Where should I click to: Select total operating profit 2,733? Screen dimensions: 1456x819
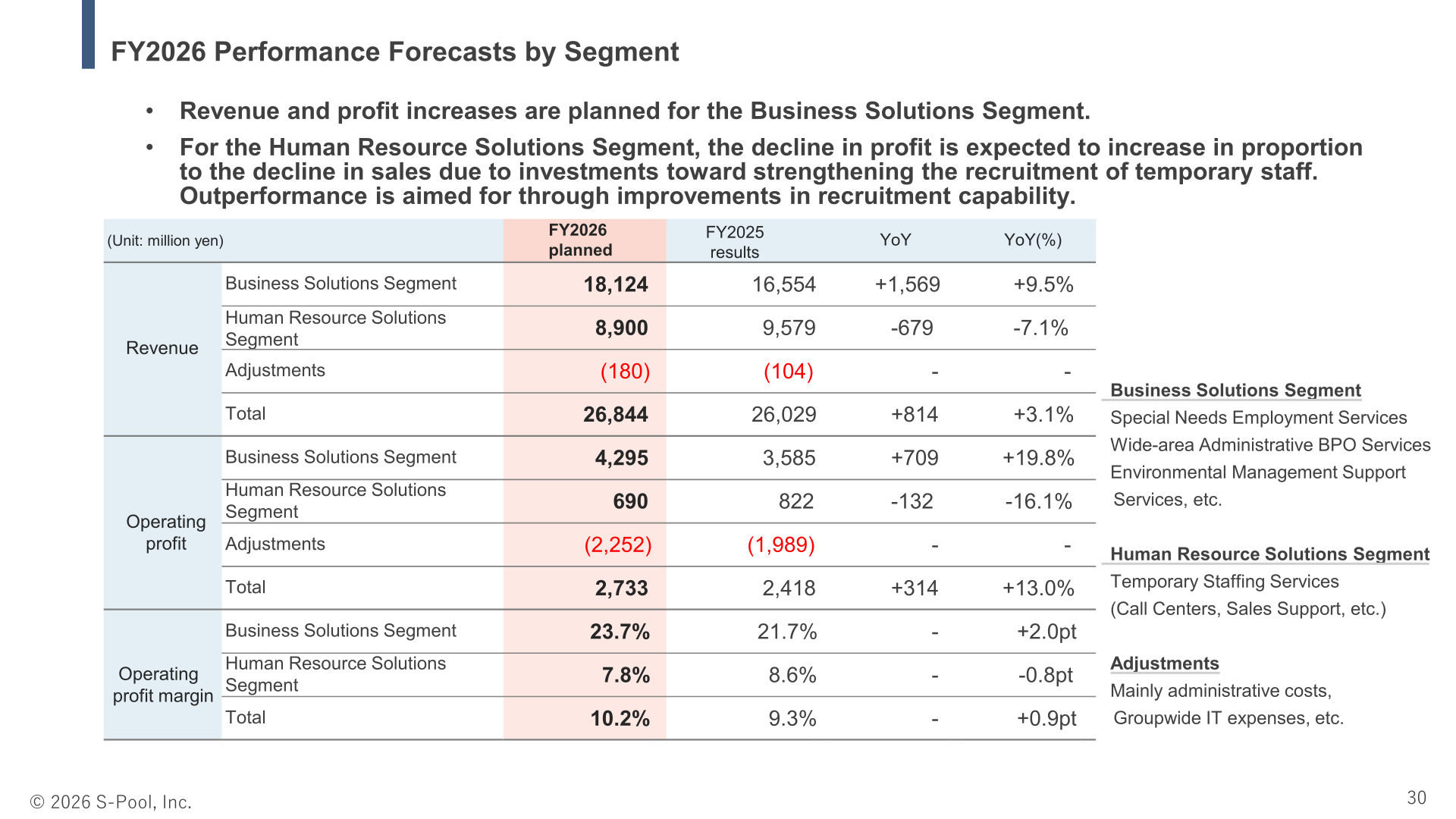[x=622, y=588]
